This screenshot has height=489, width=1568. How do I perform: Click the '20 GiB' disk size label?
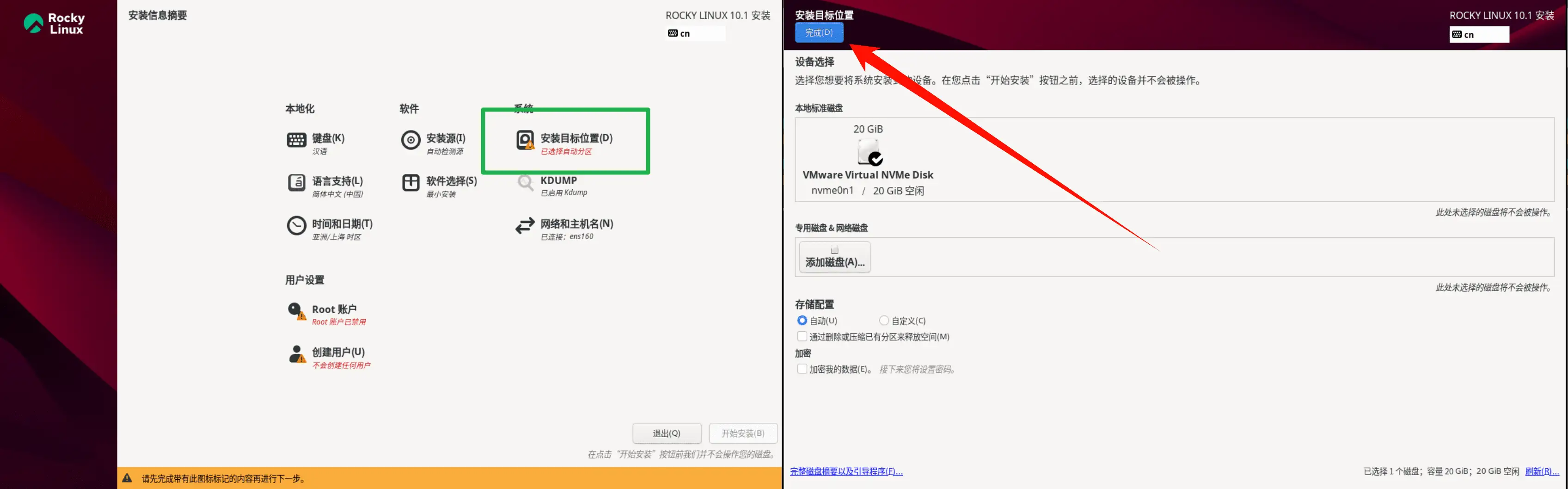click(x=867, y=129)
